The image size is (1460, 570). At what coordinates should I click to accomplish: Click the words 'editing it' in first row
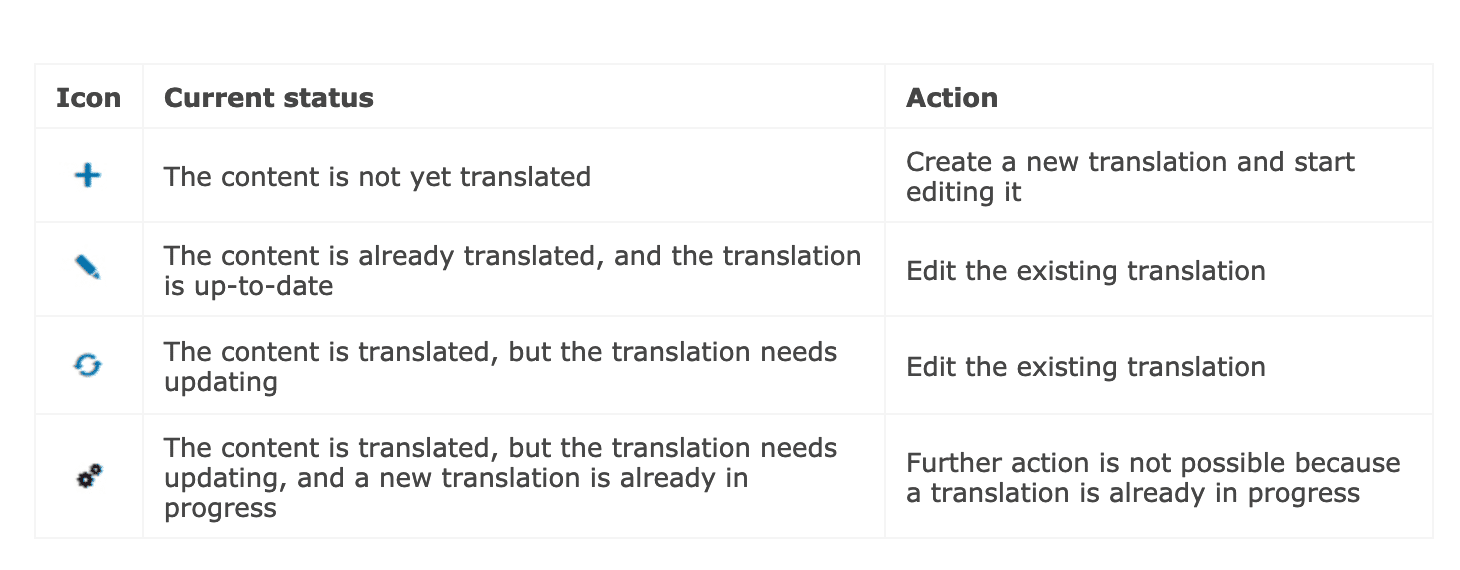pos(963,192)
